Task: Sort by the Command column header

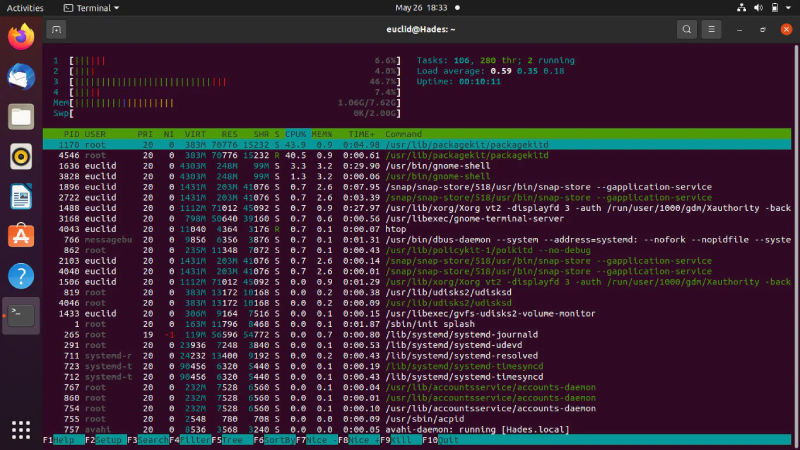Action: pyautogui.click(x=403, y=134)
